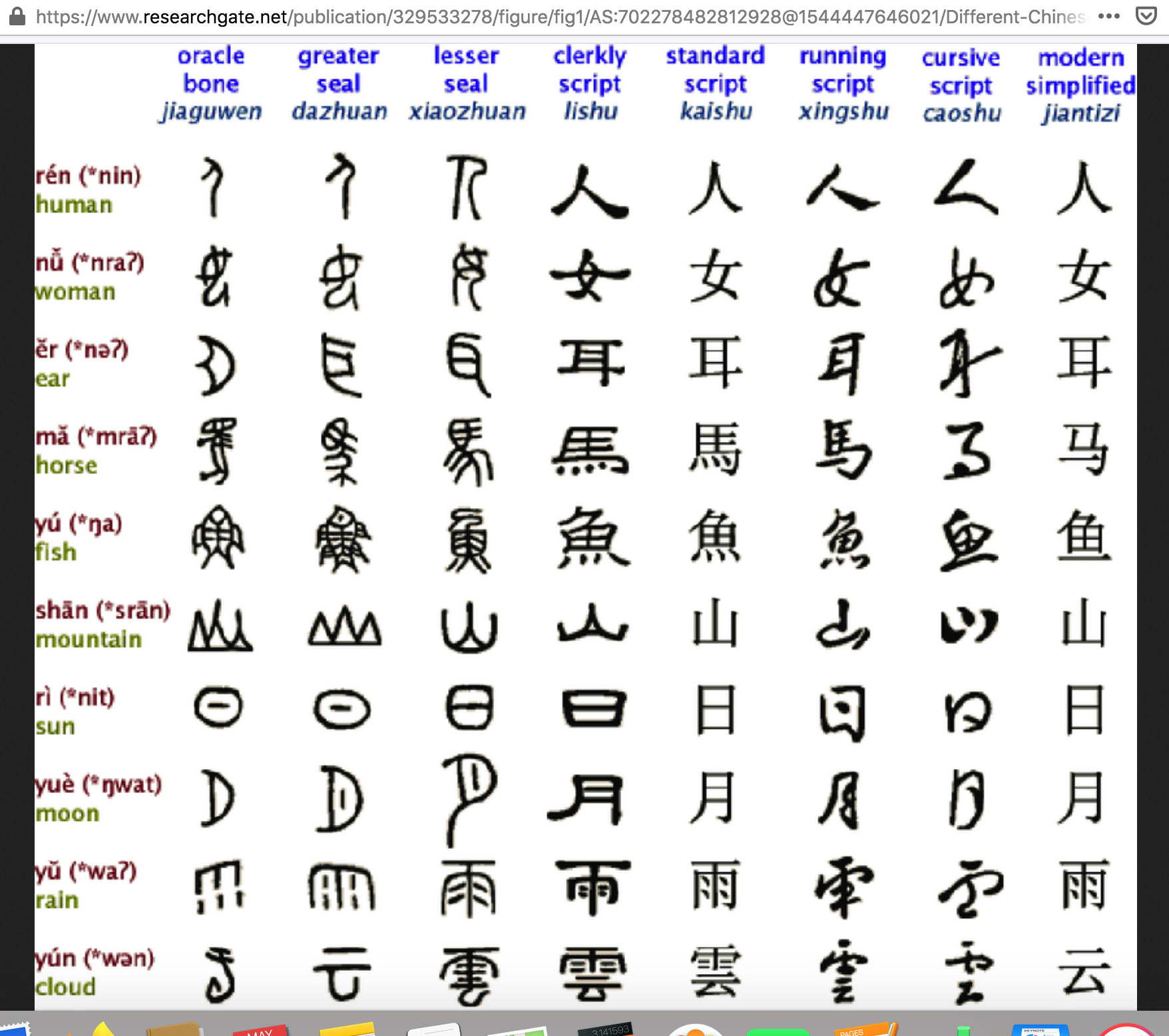Open the page actions three-dot menu

click(1109, 16)
